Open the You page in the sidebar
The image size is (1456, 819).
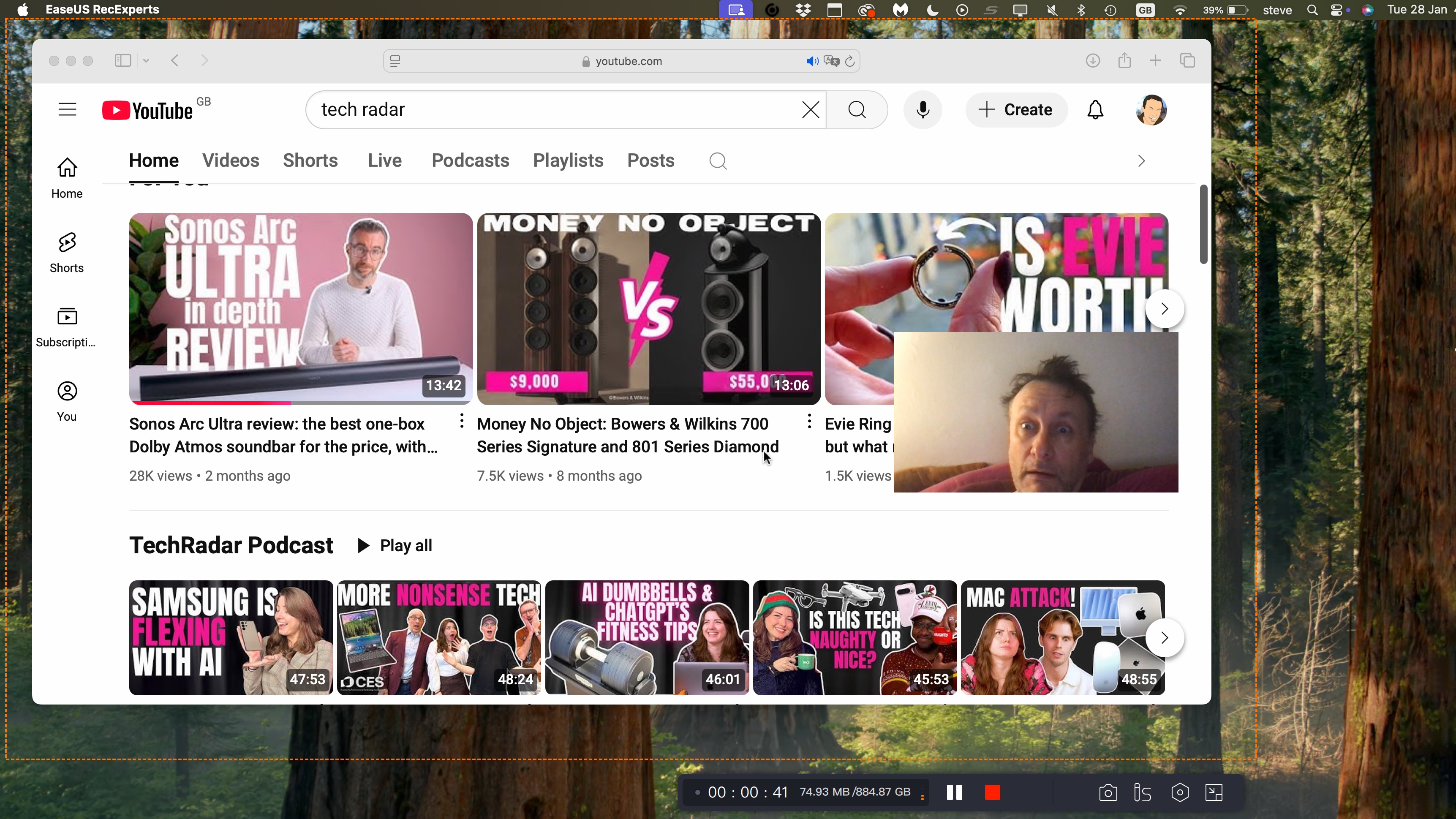pyautogui.click(x=67, y=401)
